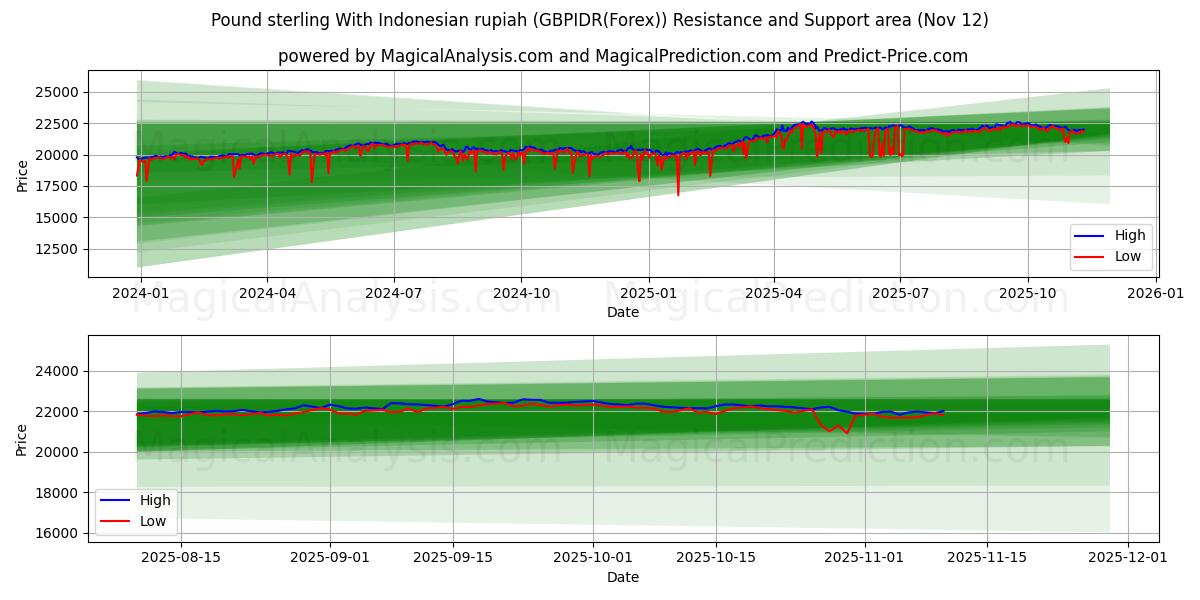Select the blue High line swatch in lower legend
Image resolution: width=1200 pixels, height=600 pixels.
coord(116,500)
